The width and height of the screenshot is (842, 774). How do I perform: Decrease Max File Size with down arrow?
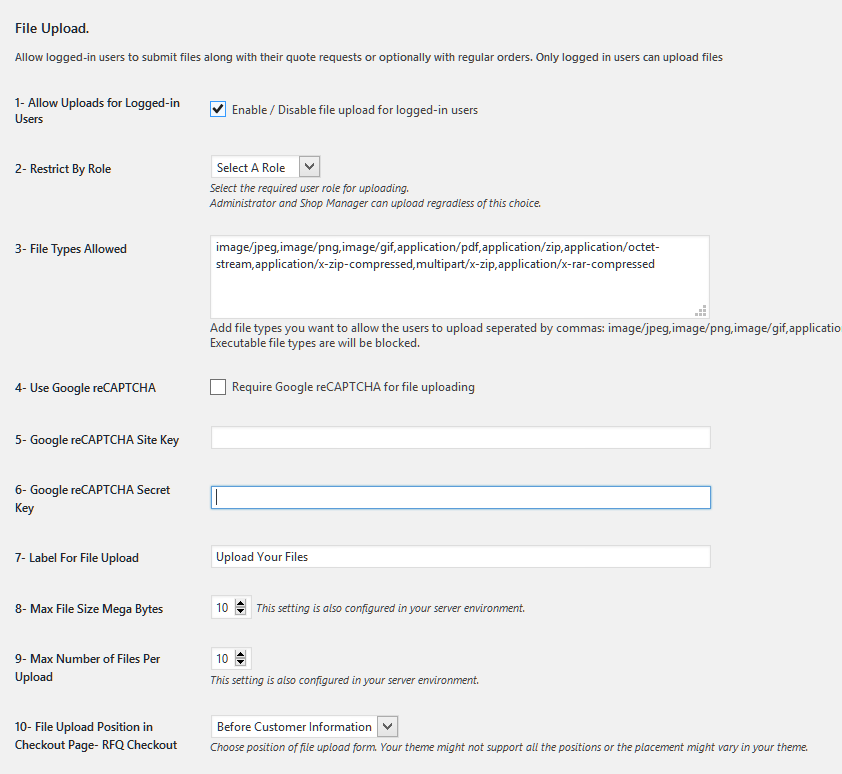point(241,611)
